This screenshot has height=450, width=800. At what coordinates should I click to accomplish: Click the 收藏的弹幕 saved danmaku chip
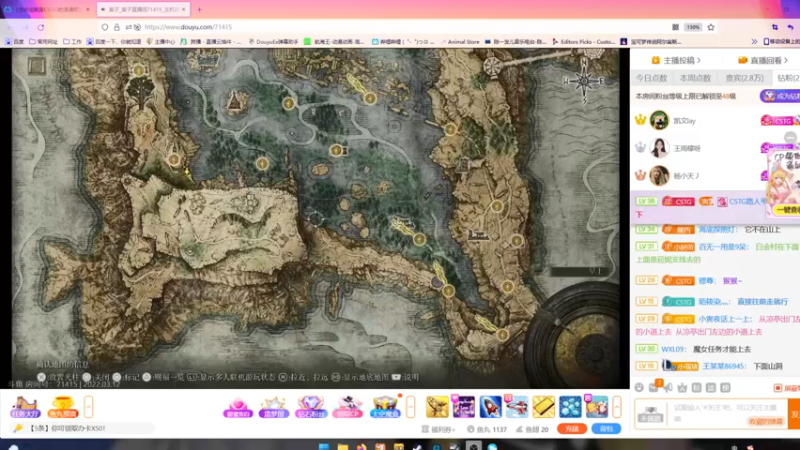pyautogui.click(x=765, y=421)
